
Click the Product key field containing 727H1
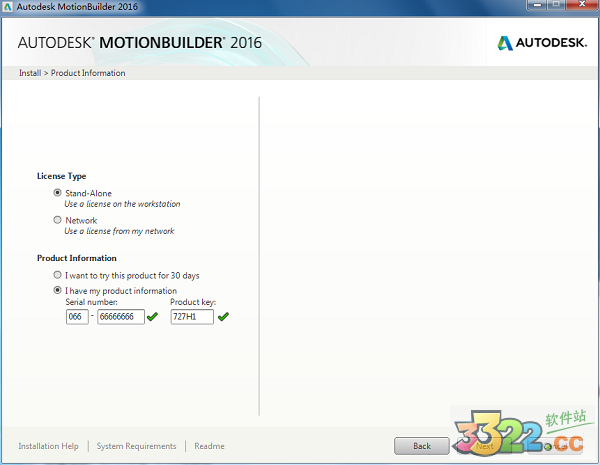[x=192, y=317]
